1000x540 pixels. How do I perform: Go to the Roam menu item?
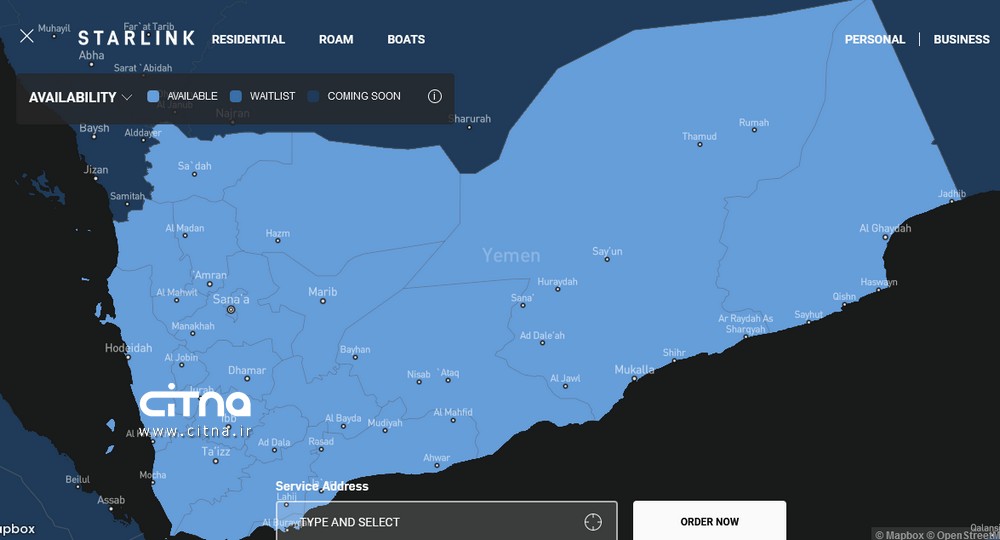click(336, 40)
